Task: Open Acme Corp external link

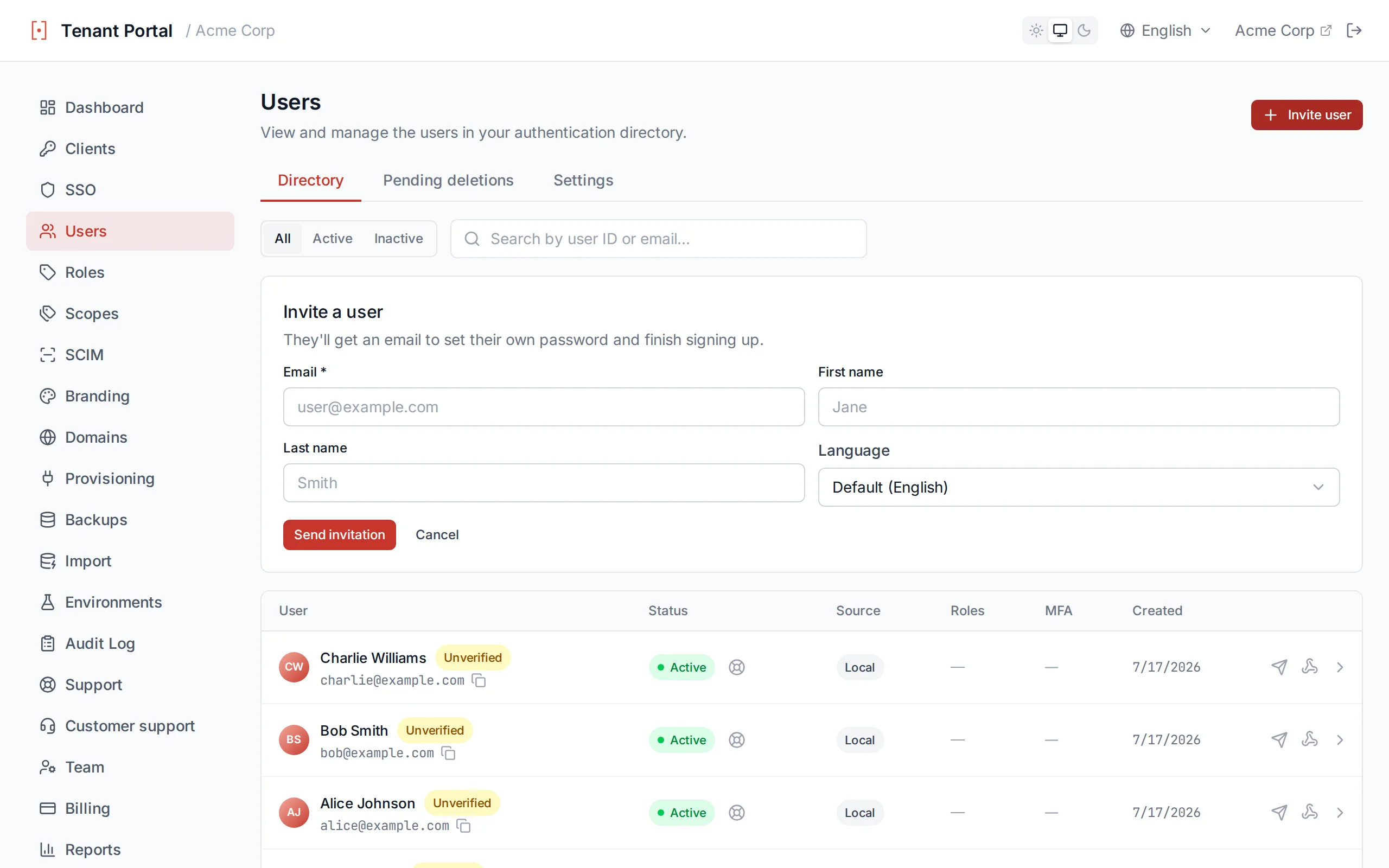Action: point(1283,30)
